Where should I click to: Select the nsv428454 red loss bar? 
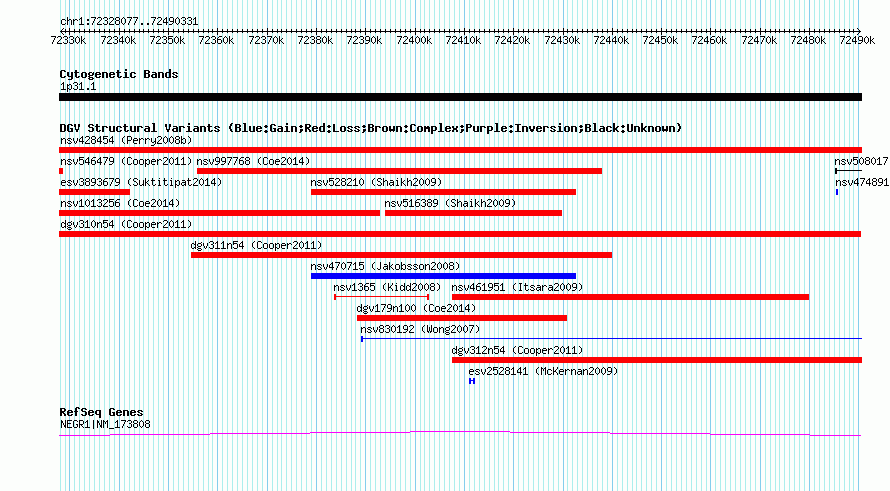point(460,150)
